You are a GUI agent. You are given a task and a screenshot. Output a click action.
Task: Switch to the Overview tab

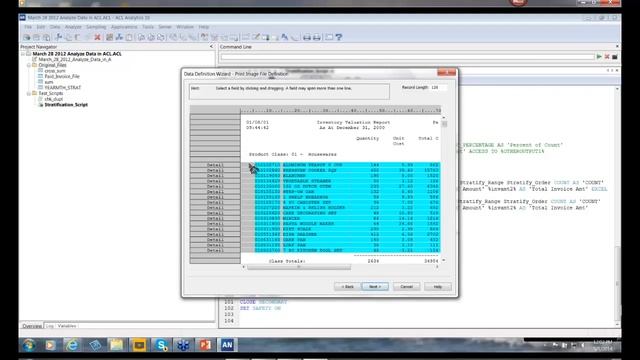(32, 326)
